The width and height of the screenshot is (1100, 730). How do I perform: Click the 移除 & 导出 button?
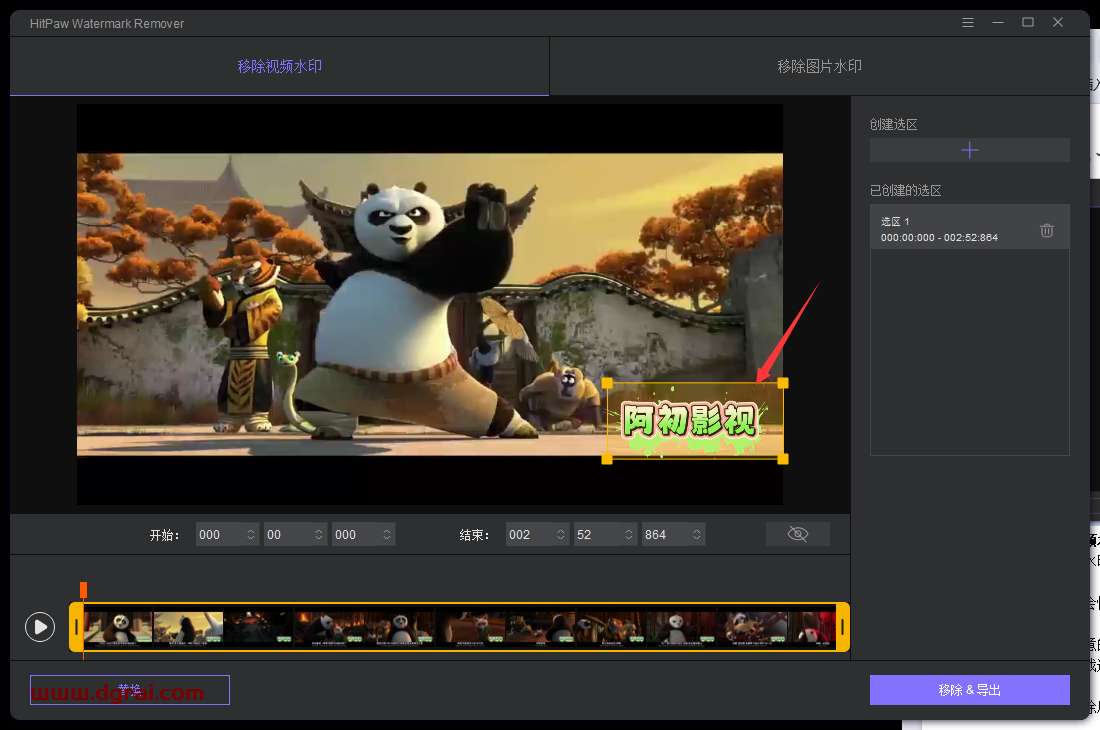(x=970, y=690)
